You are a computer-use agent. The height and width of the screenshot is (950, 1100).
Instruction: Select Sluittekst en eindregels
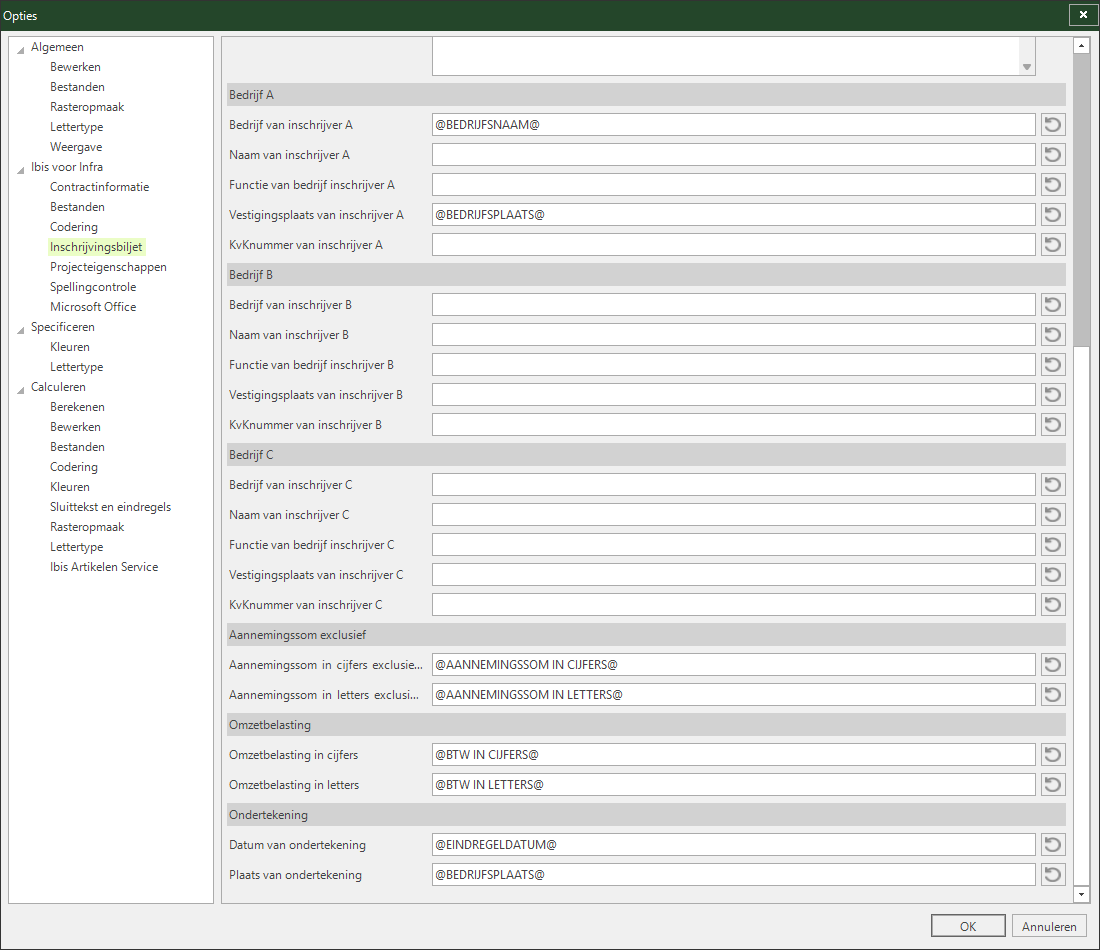pos(110,507)
